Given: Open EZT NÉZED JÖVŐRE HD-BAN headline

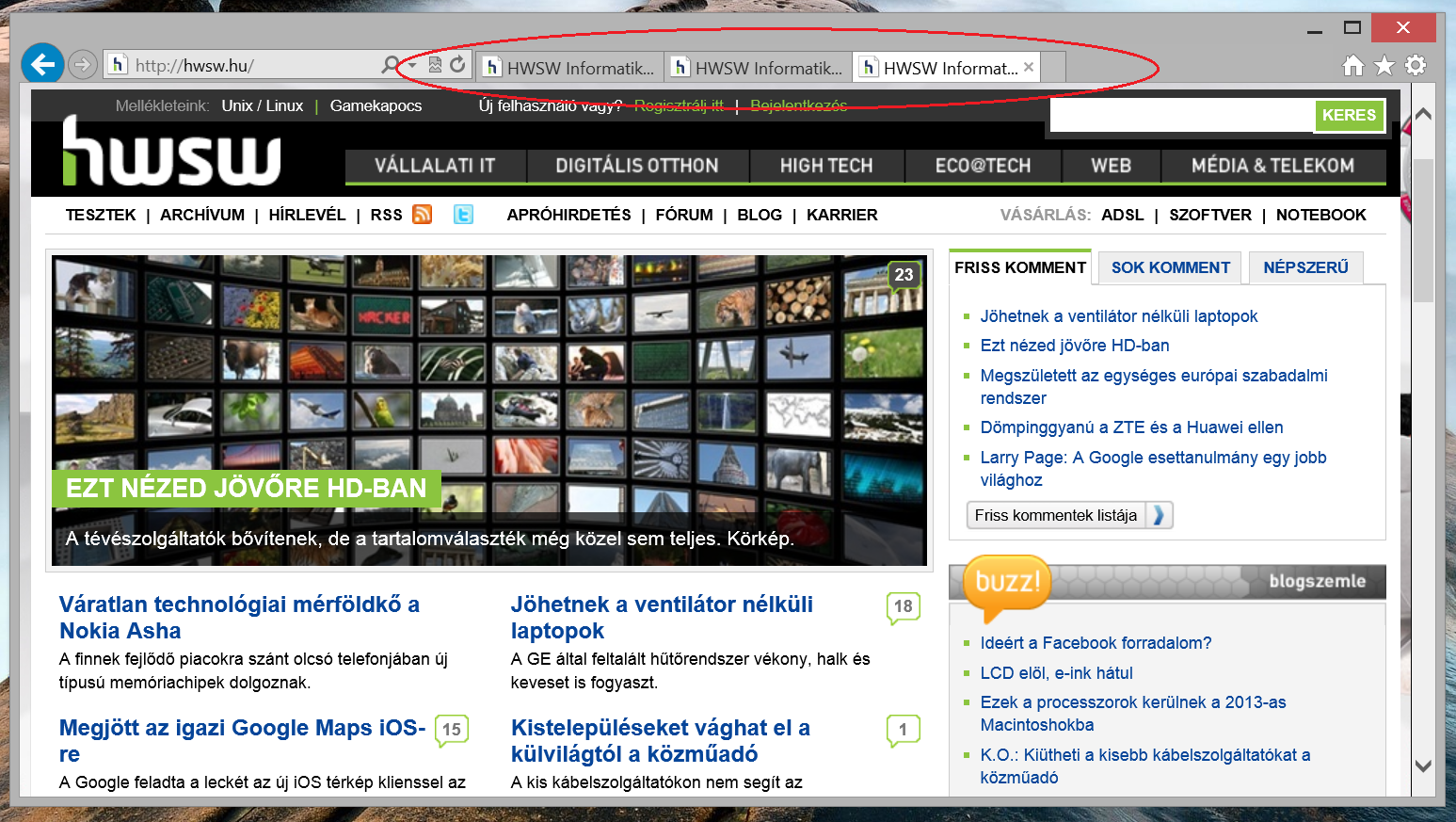Looking at the screenshot, I should (247, 488).
